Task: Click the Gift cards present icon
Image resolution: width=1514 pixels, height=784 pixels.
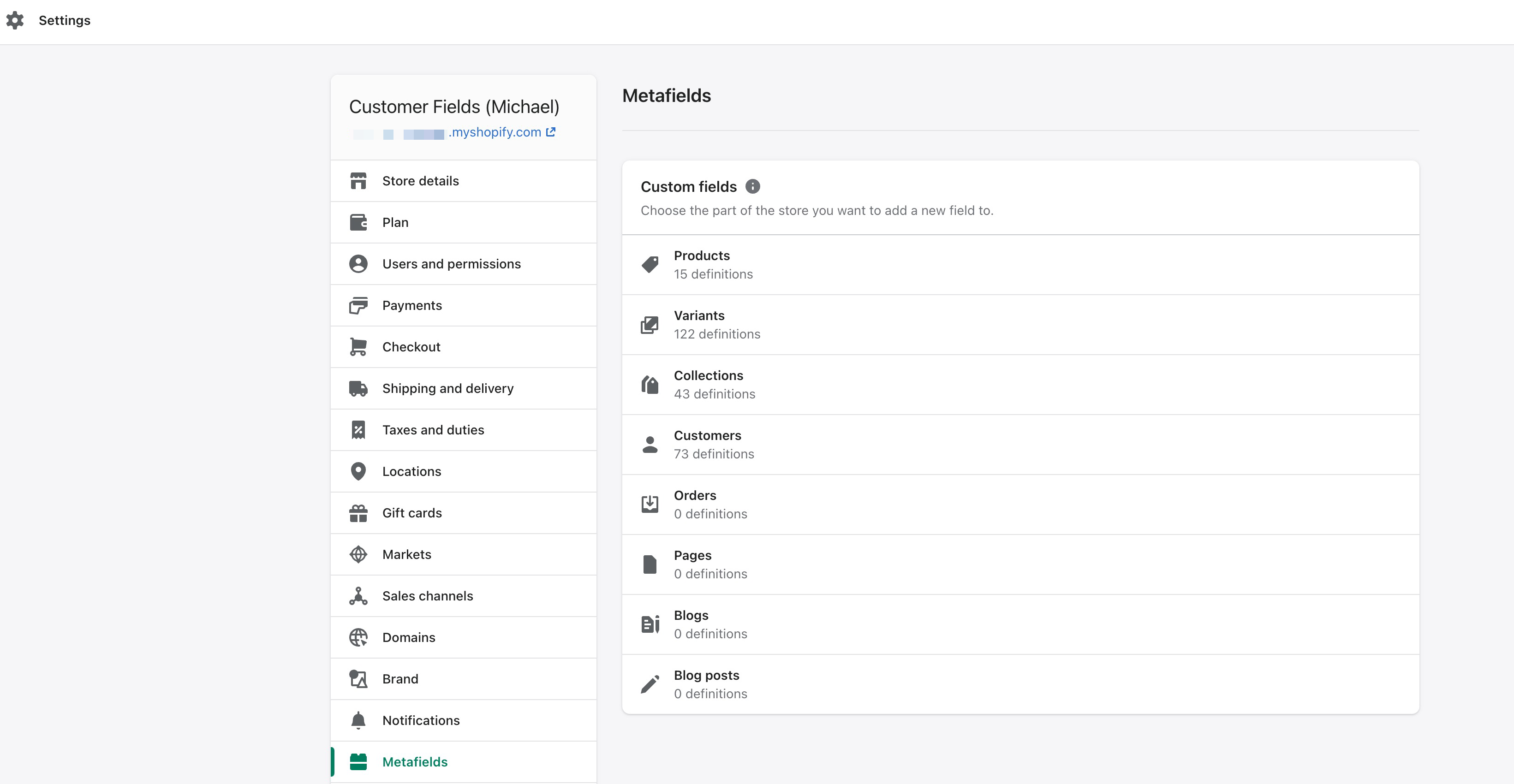Action: [358, 513]
